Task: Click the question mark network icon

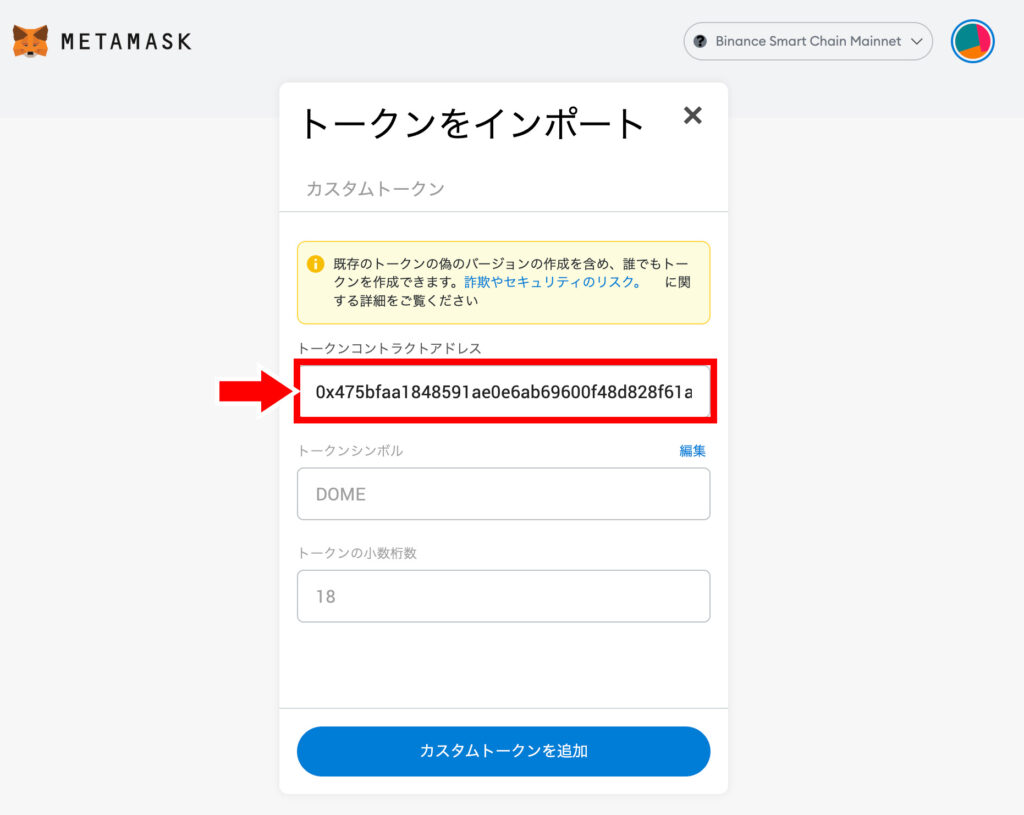Action: 700,41
